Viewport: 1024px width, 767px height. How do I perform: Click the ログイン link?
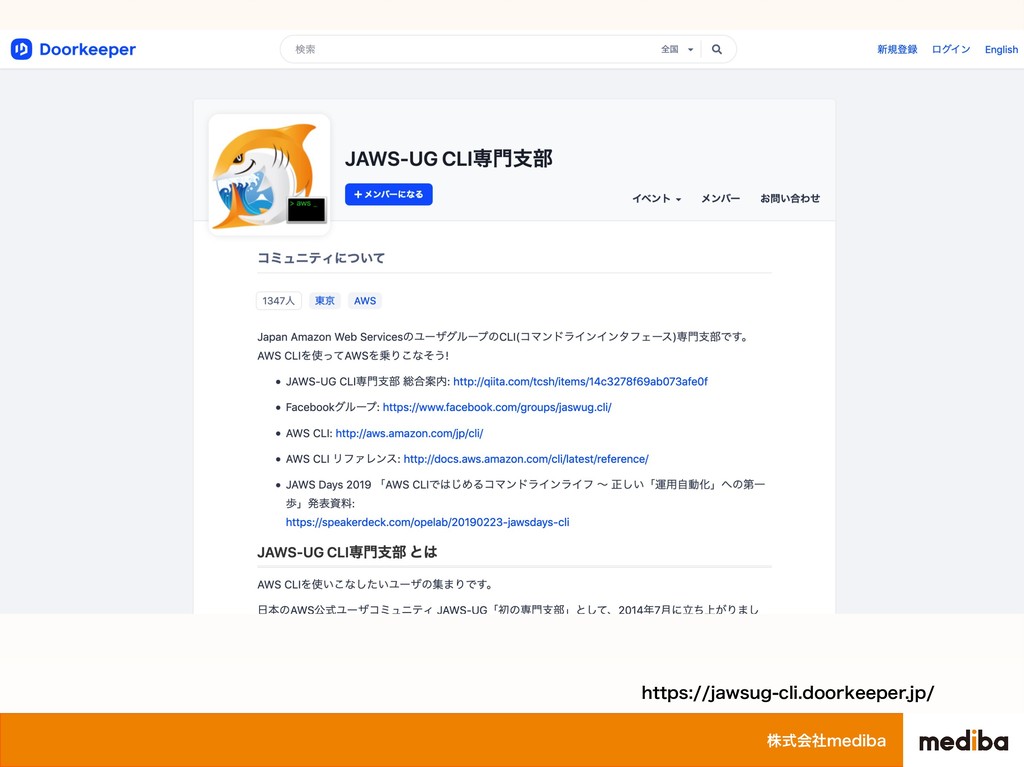click(951, 50)
